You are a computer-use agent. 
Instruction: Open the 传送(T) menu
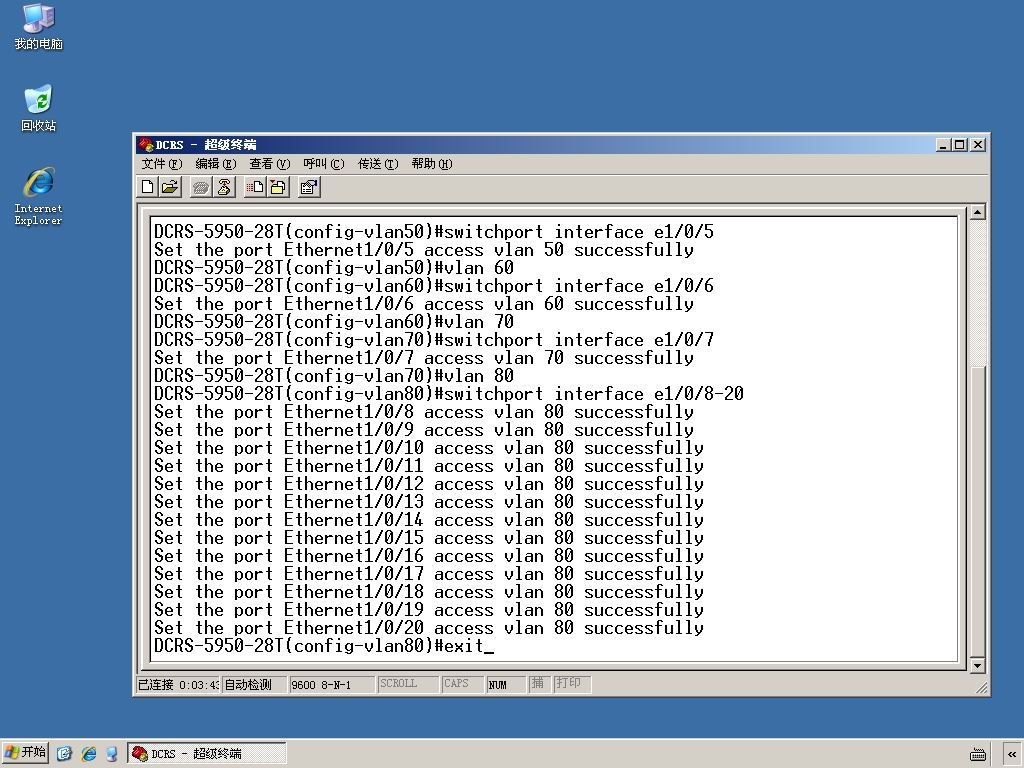[x=377, y=164]
